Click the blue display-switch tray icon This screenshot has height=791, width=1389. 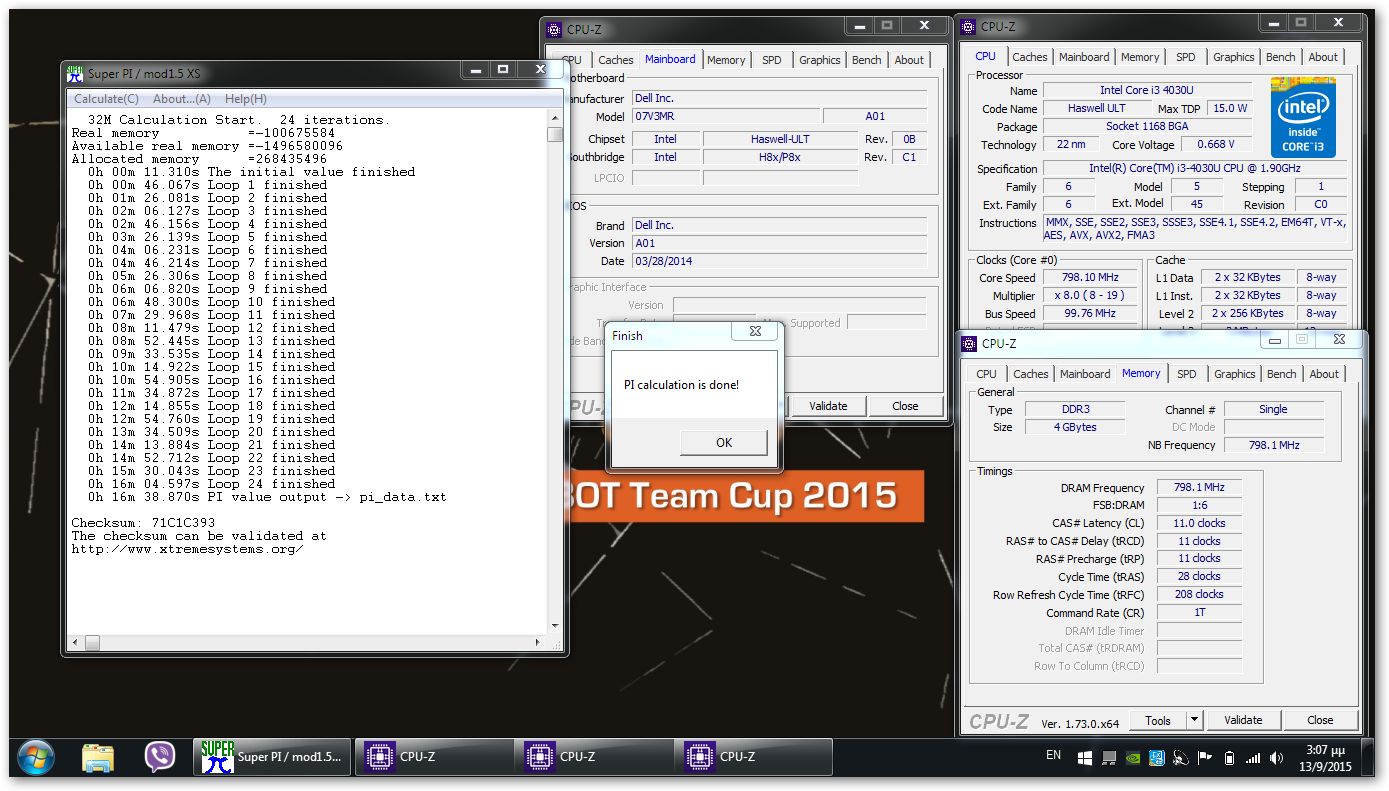pos(1157,757)
